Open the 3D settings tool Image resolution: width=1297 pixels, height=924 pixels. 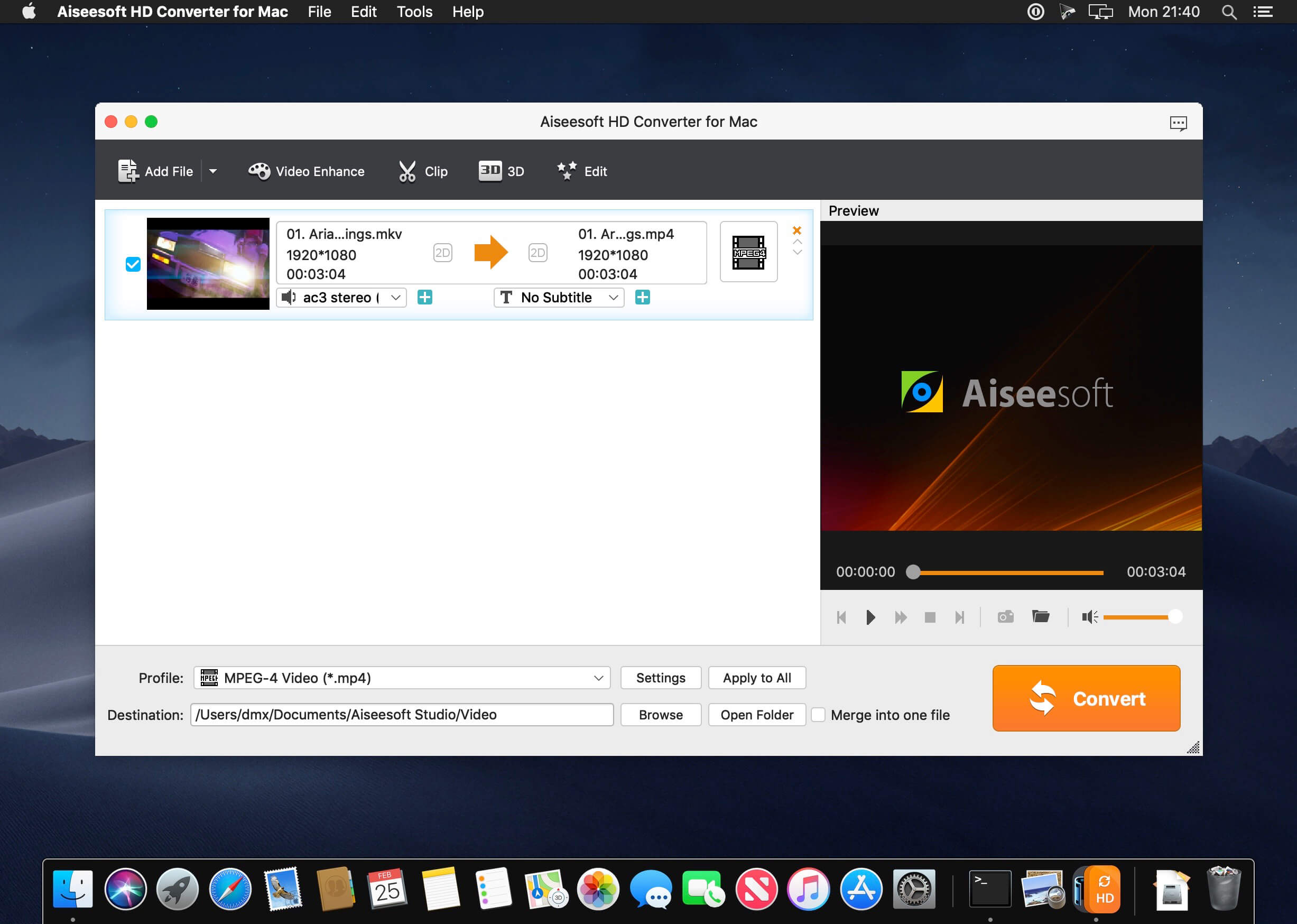490,171
